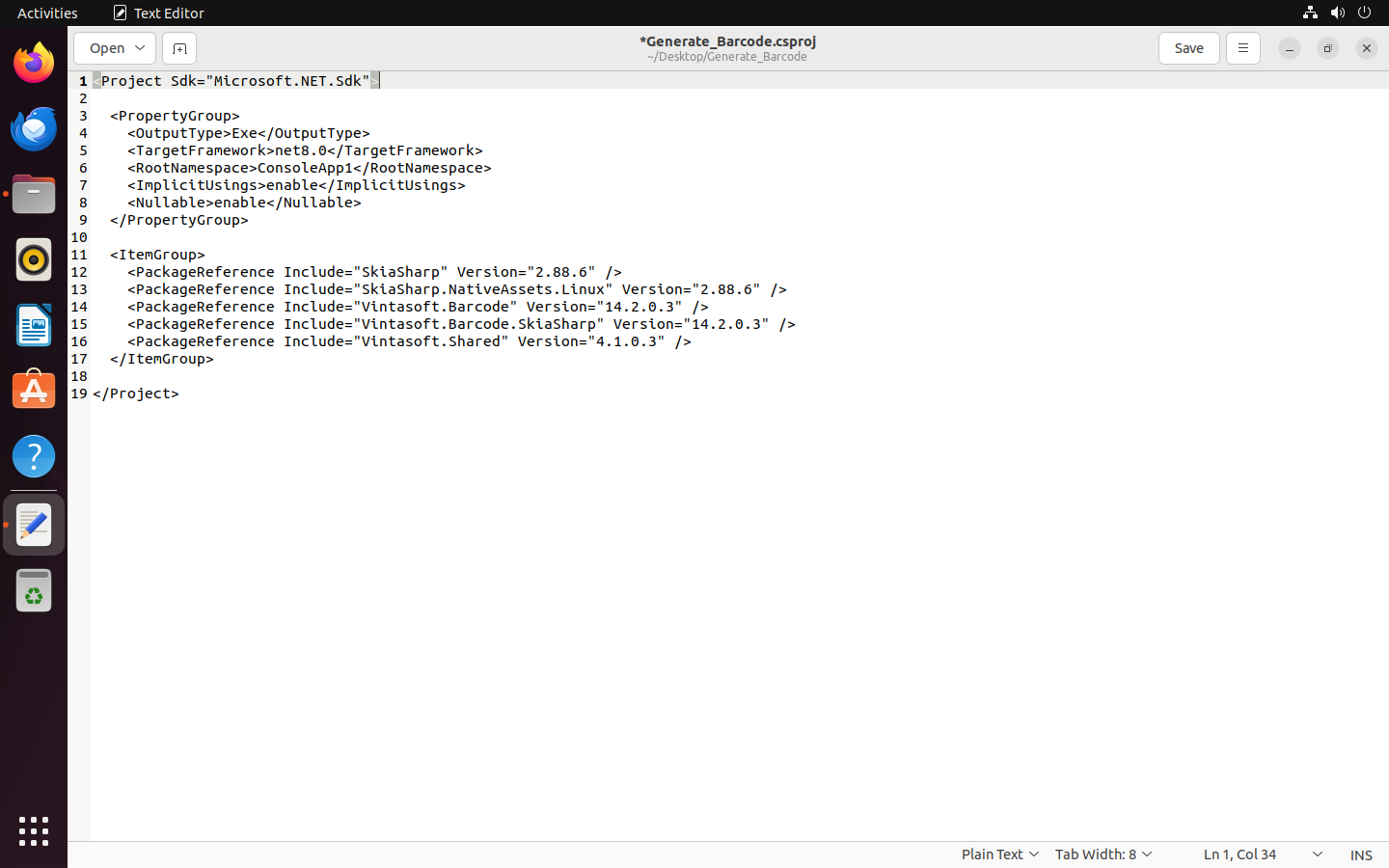Launch Firefox from the dock
Viewport: 1389px width, 868px height.
point(34,64)
